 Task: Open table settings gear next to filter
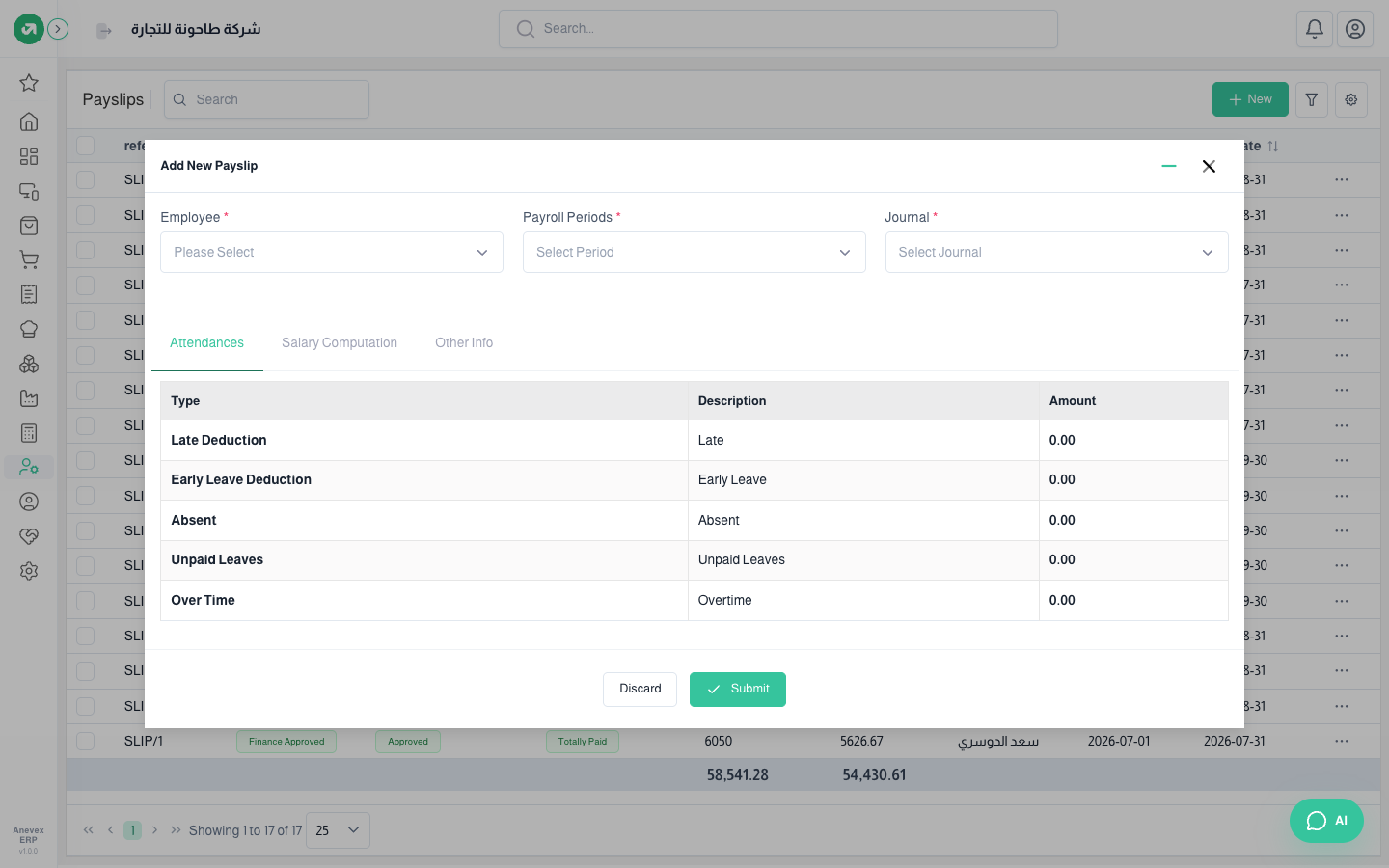coord(1351,99)
